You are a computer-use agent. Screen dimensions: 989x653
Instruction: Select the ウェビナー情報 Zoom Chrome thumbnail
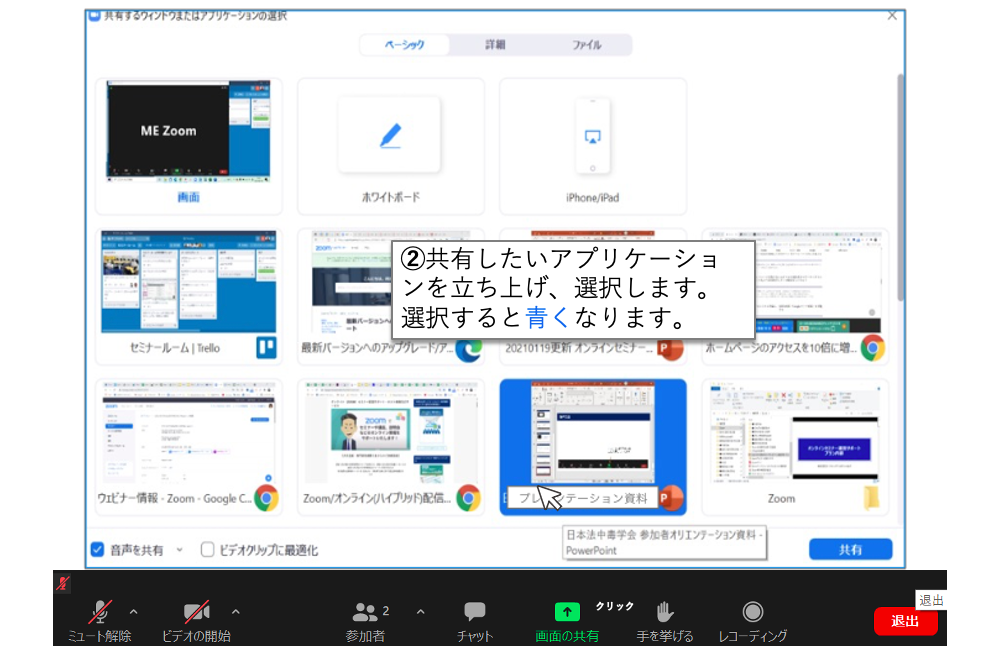click(x=189, y=447)
